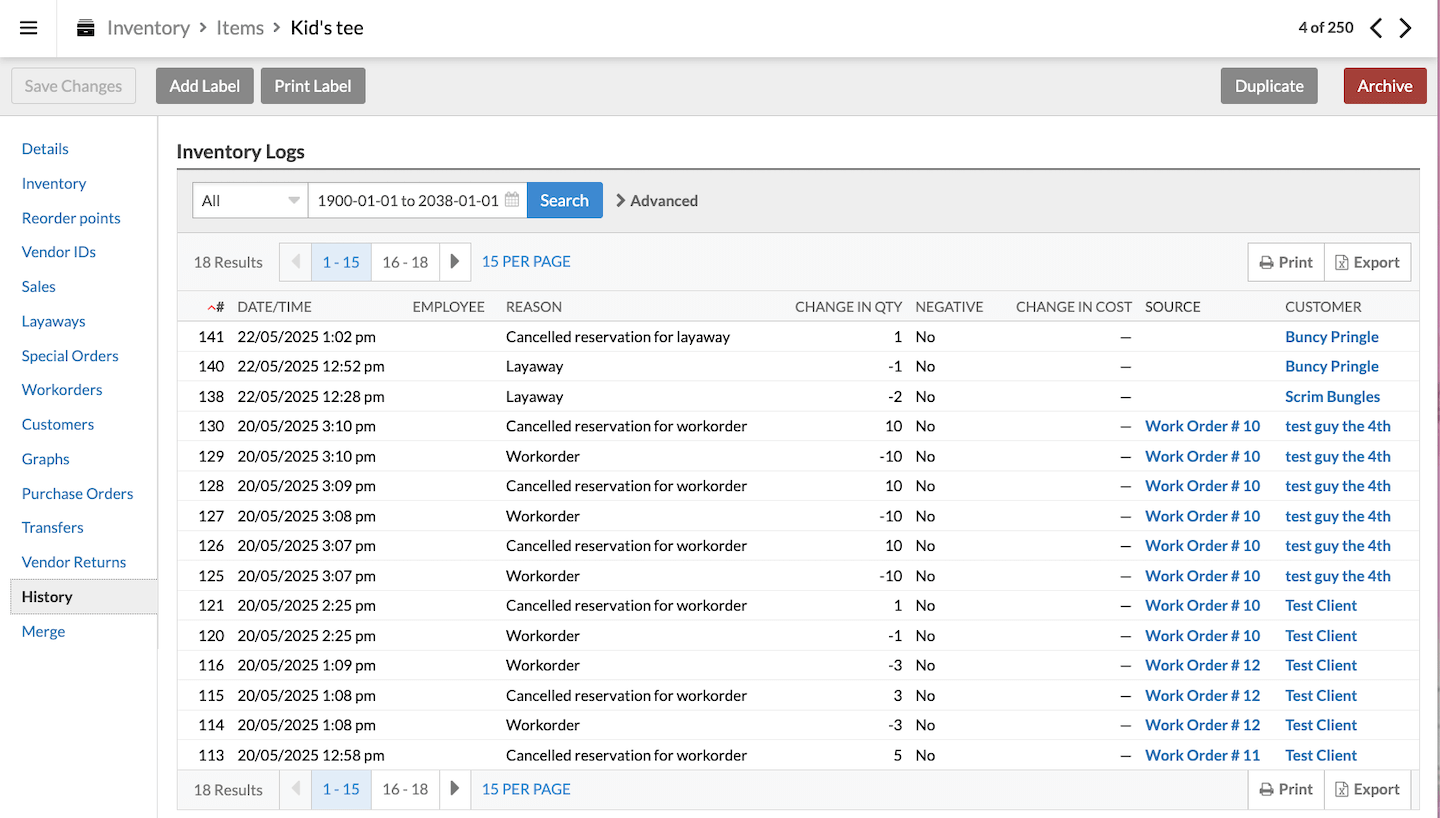Click 'Cancelled reservation for layaway' reason cell

[x=618, y=337]
